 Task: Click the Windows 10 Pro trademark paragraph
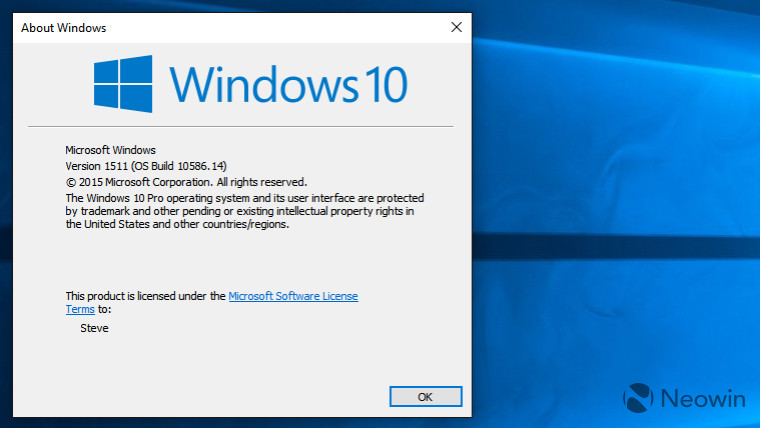(x=245, y=211)
